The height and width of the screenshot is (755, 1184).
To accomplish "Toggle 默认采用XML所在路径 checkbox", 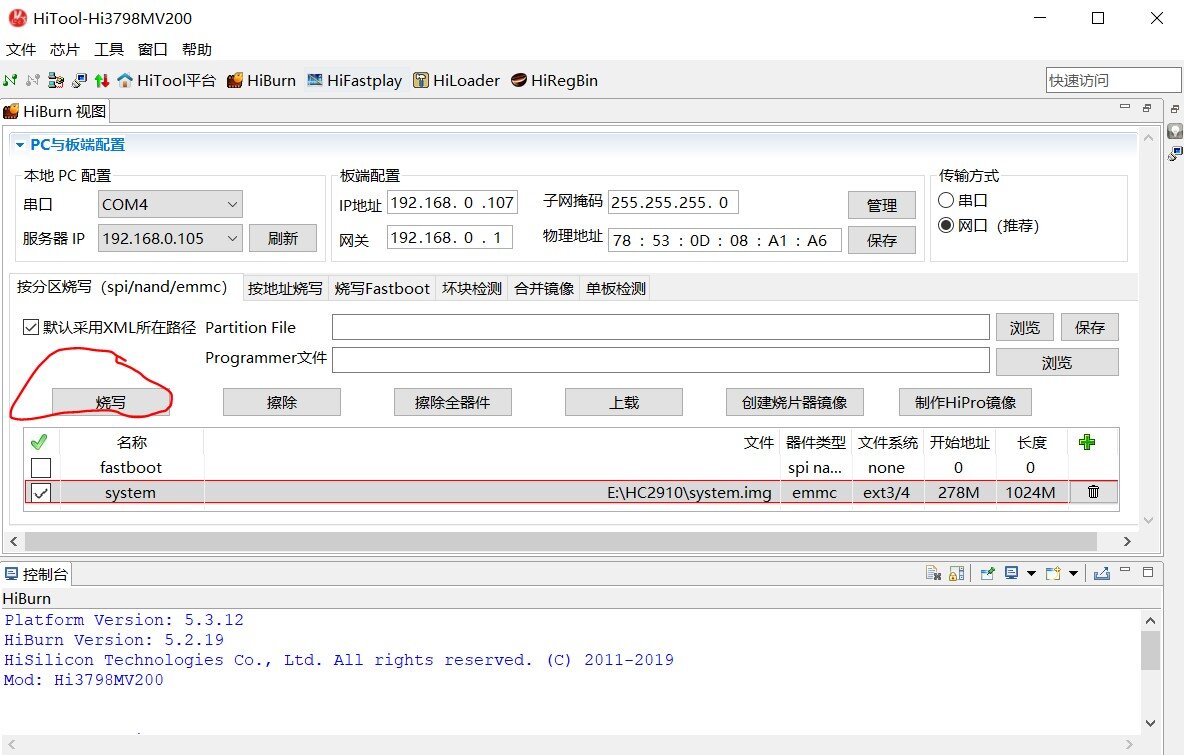I will tap(31, 328).
